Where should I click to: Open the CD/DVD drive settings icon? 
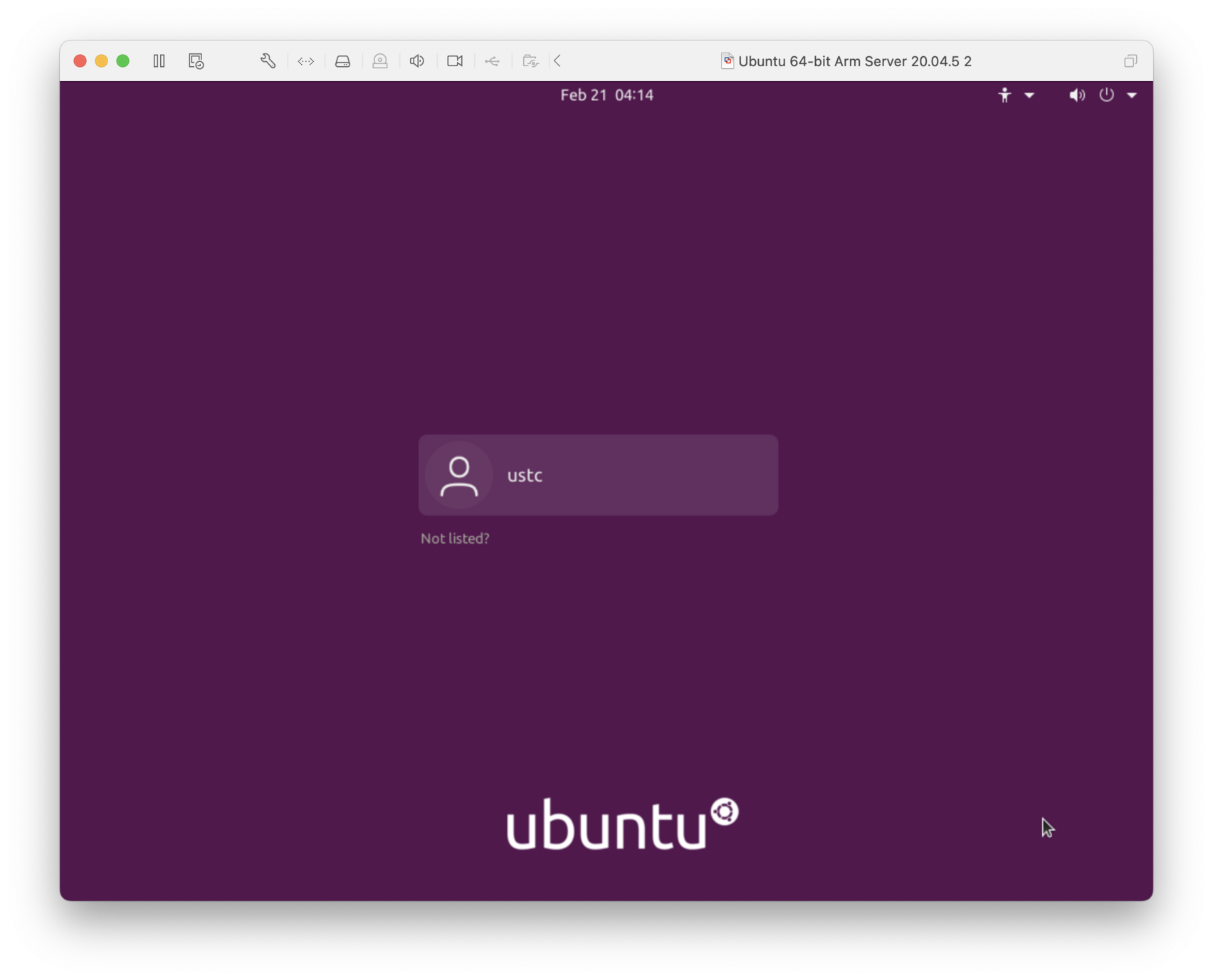(x=379, y=61)
